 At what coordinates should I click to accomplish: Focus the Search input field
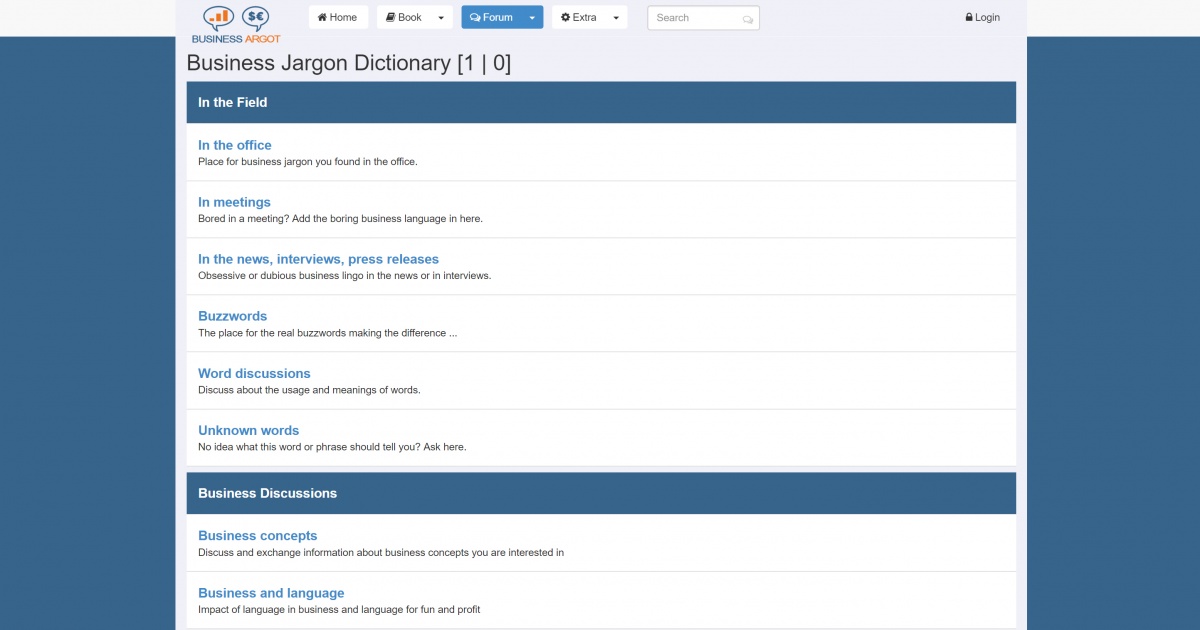(695, 18)
